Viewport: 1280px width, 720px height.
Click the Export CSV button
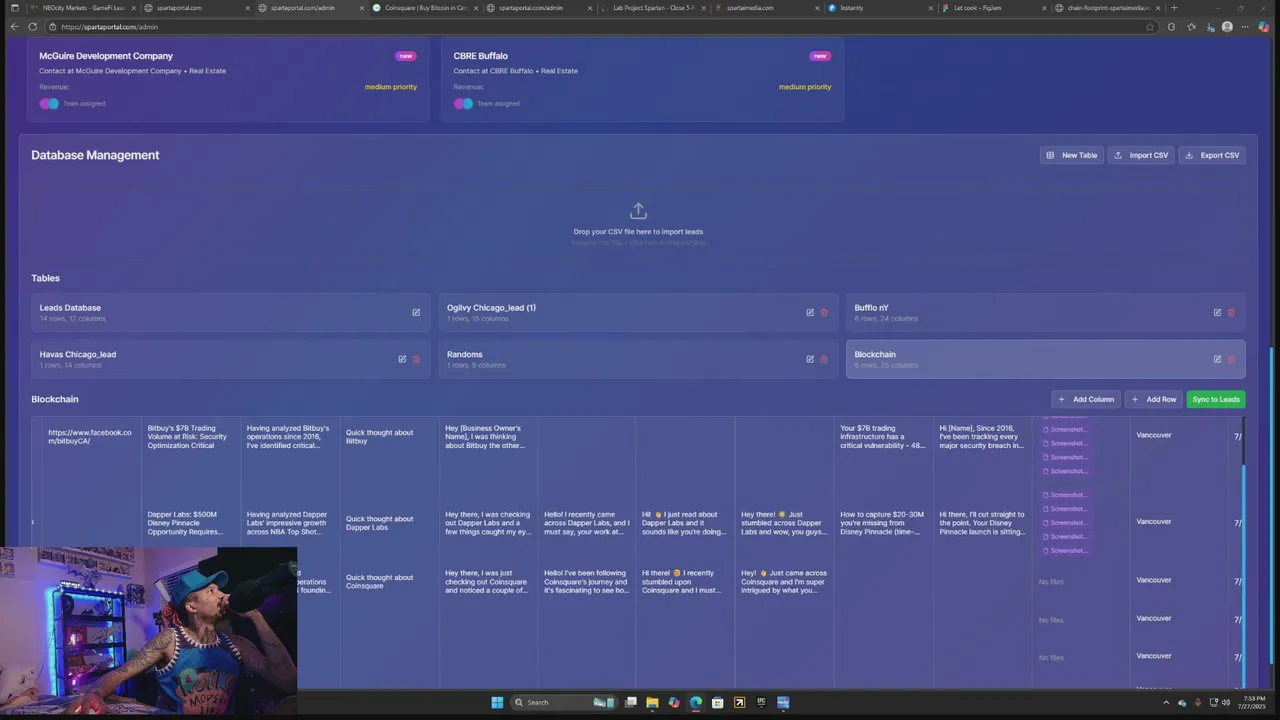pos(1212,155)
